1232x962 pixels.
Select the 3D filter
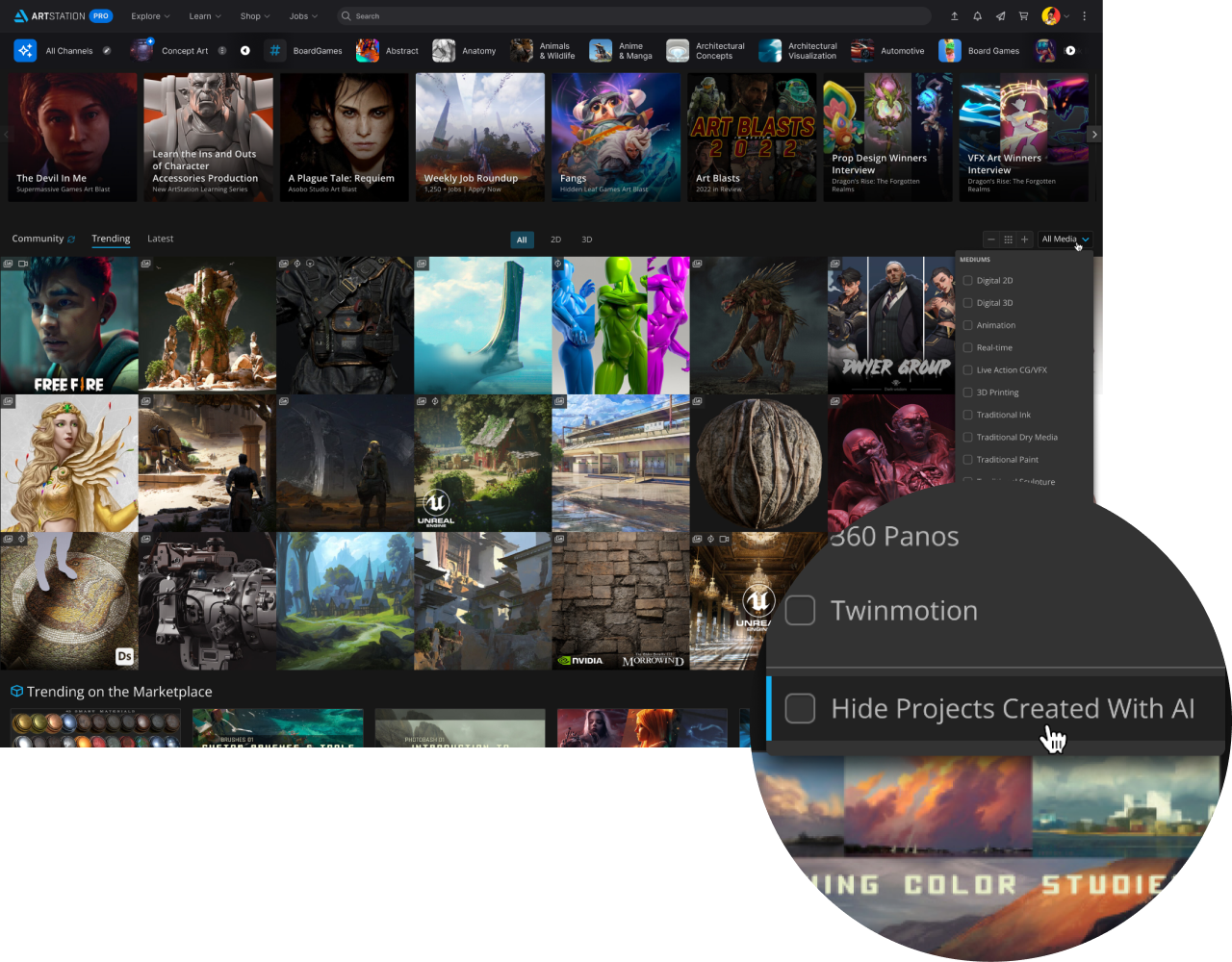pyautogui.click(x=587, y=240)
